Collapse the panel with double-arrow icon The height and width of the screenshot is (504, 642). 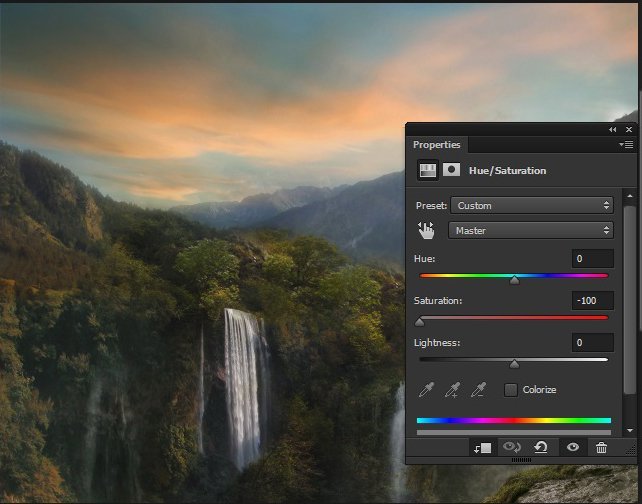[612, 130]
